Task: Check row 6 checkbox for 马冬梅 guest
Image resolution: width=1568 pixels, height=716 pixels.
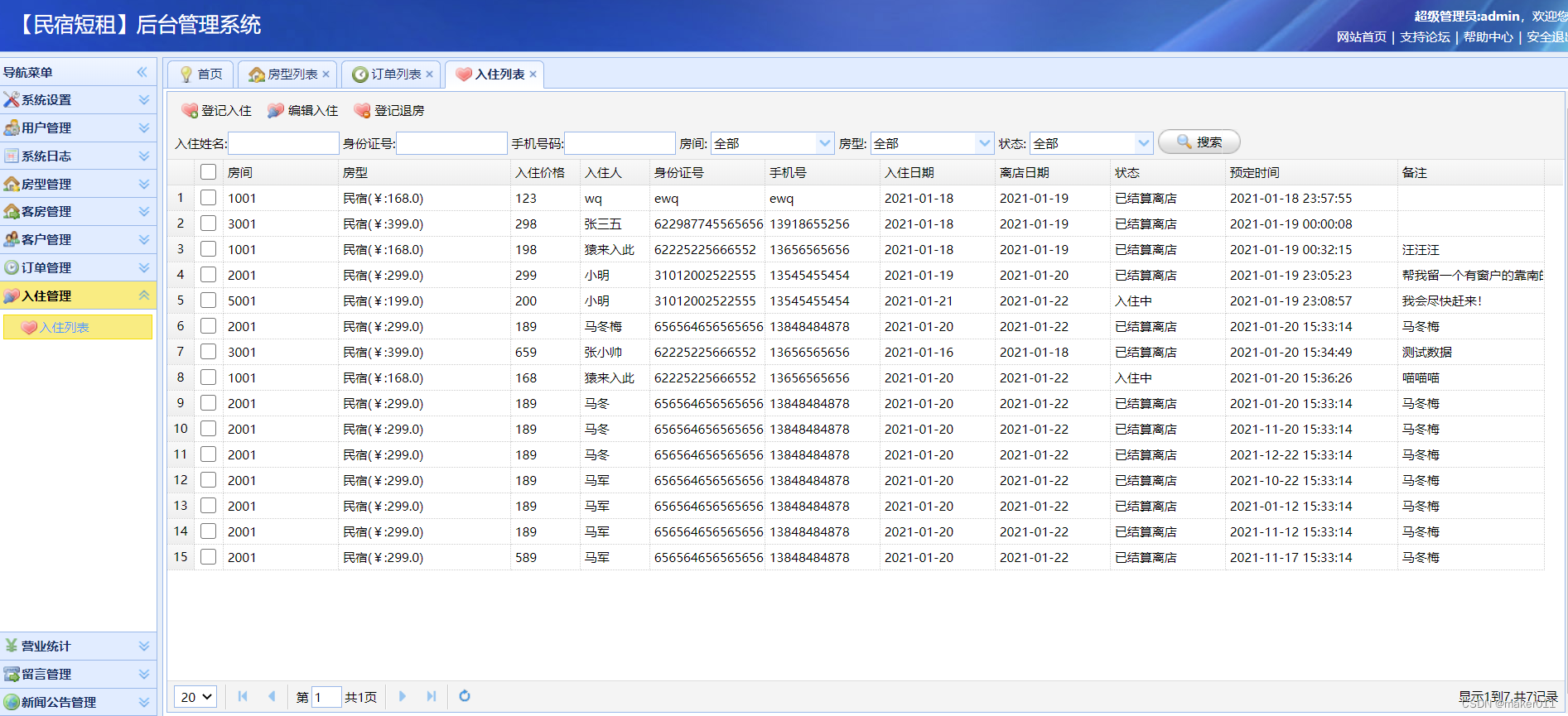Action: (209, 326)
